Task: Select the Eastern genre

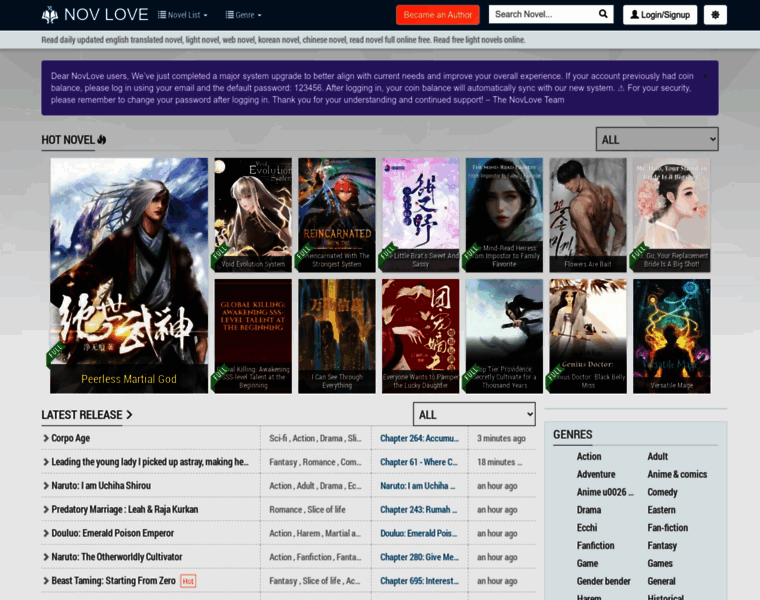Action: [x=661, y=510]
